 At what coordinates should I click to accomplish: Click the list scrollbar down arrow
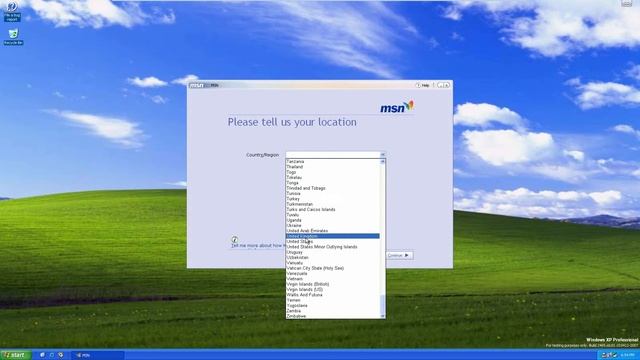(382, 316)
